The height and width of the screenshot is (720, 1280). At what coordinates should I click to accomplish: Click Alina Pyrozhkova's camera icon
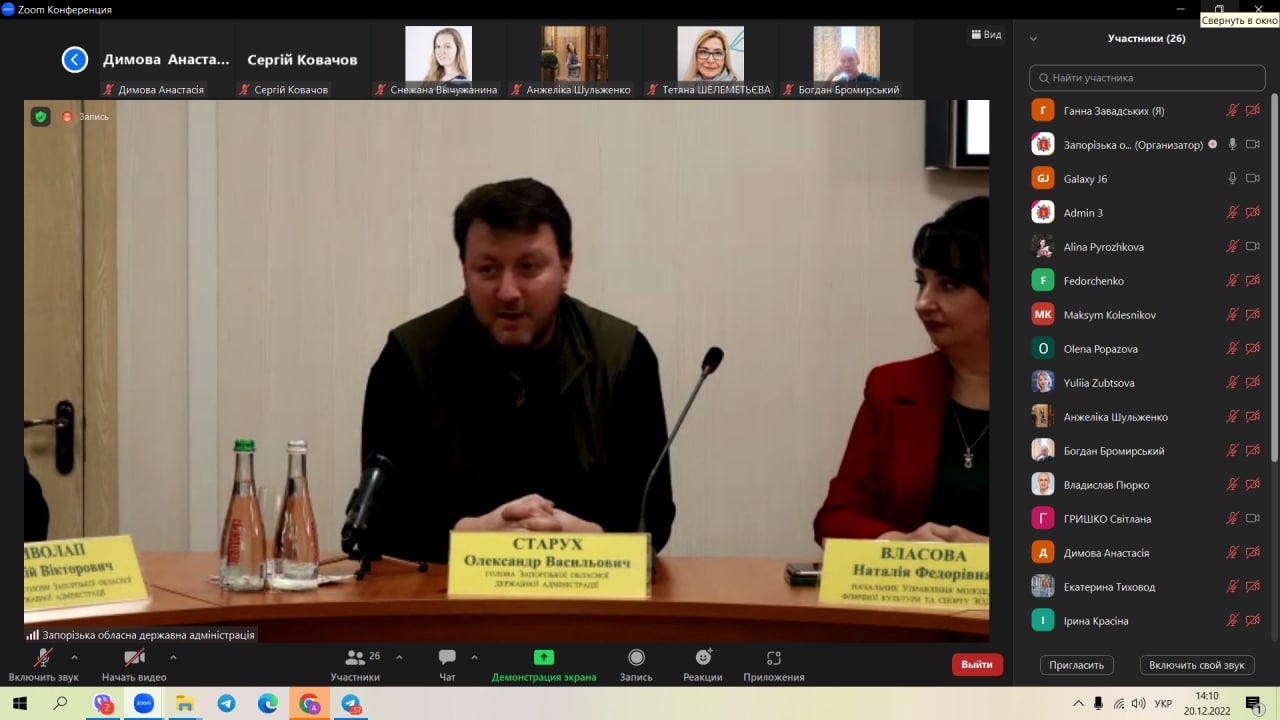click(x=1252, y=247)
